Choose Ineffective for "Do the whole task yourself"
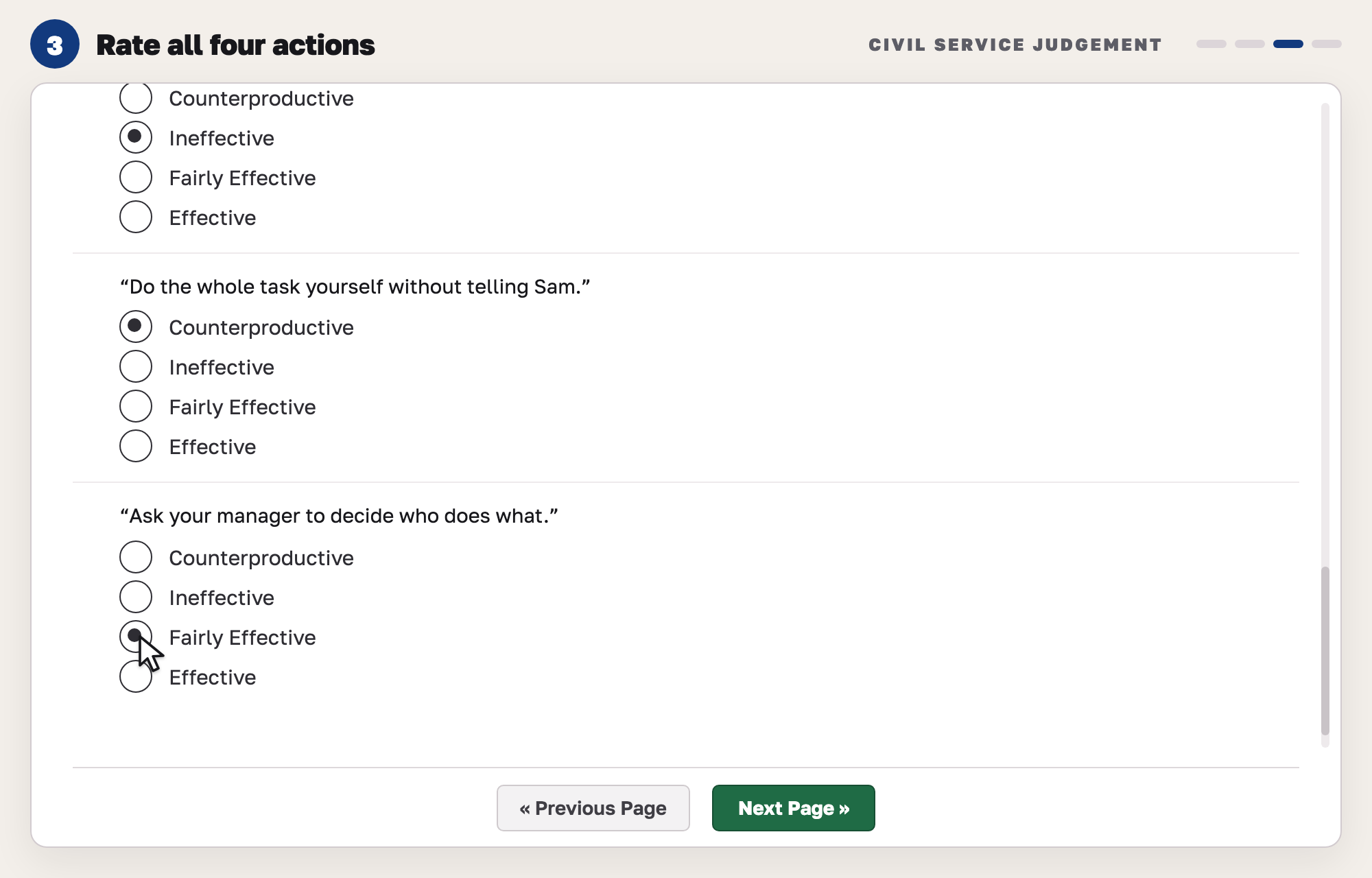The height and width of the screenshot is (878, 1372). 136,367
